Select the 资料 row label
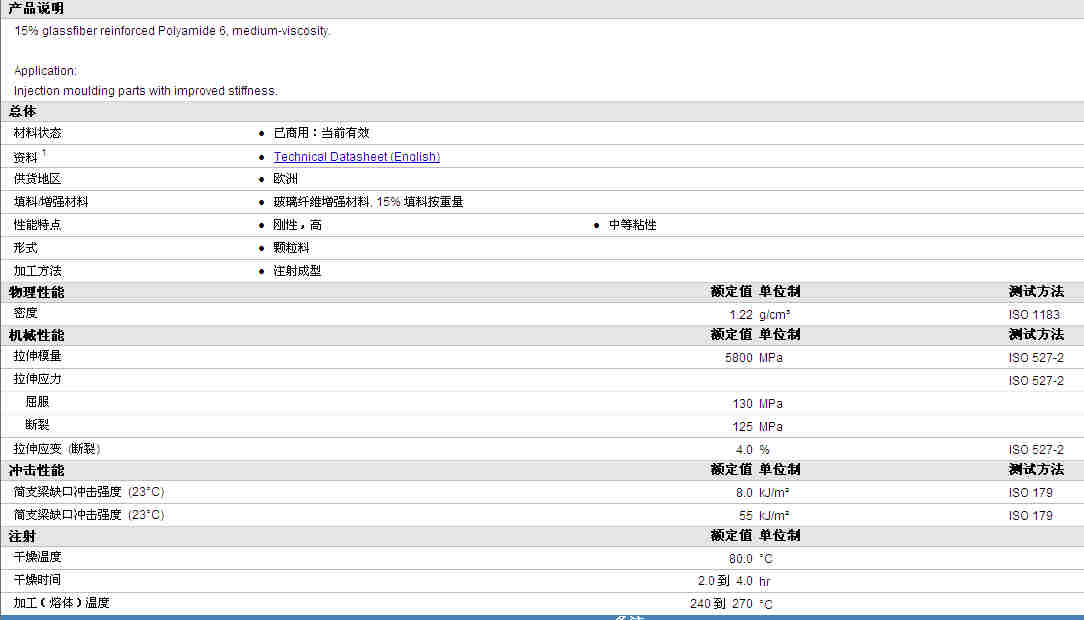This screenshot has height=620, width=1084. tap(26, 158)
